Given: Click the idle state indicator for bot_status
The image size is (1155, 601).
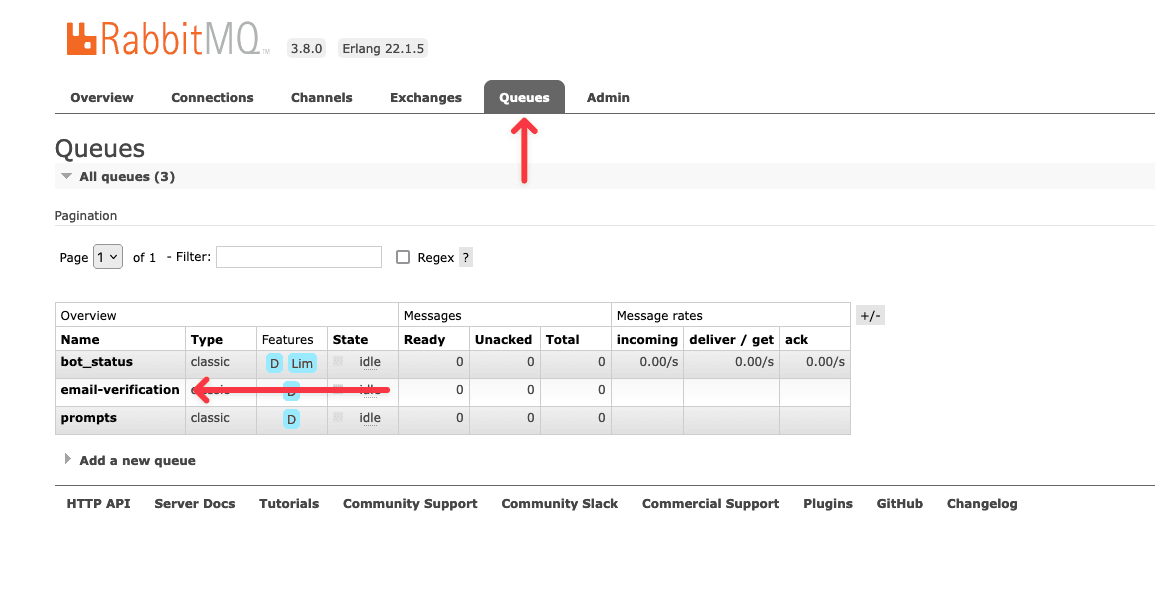Looking at the screenshot, I should [370, 362].
